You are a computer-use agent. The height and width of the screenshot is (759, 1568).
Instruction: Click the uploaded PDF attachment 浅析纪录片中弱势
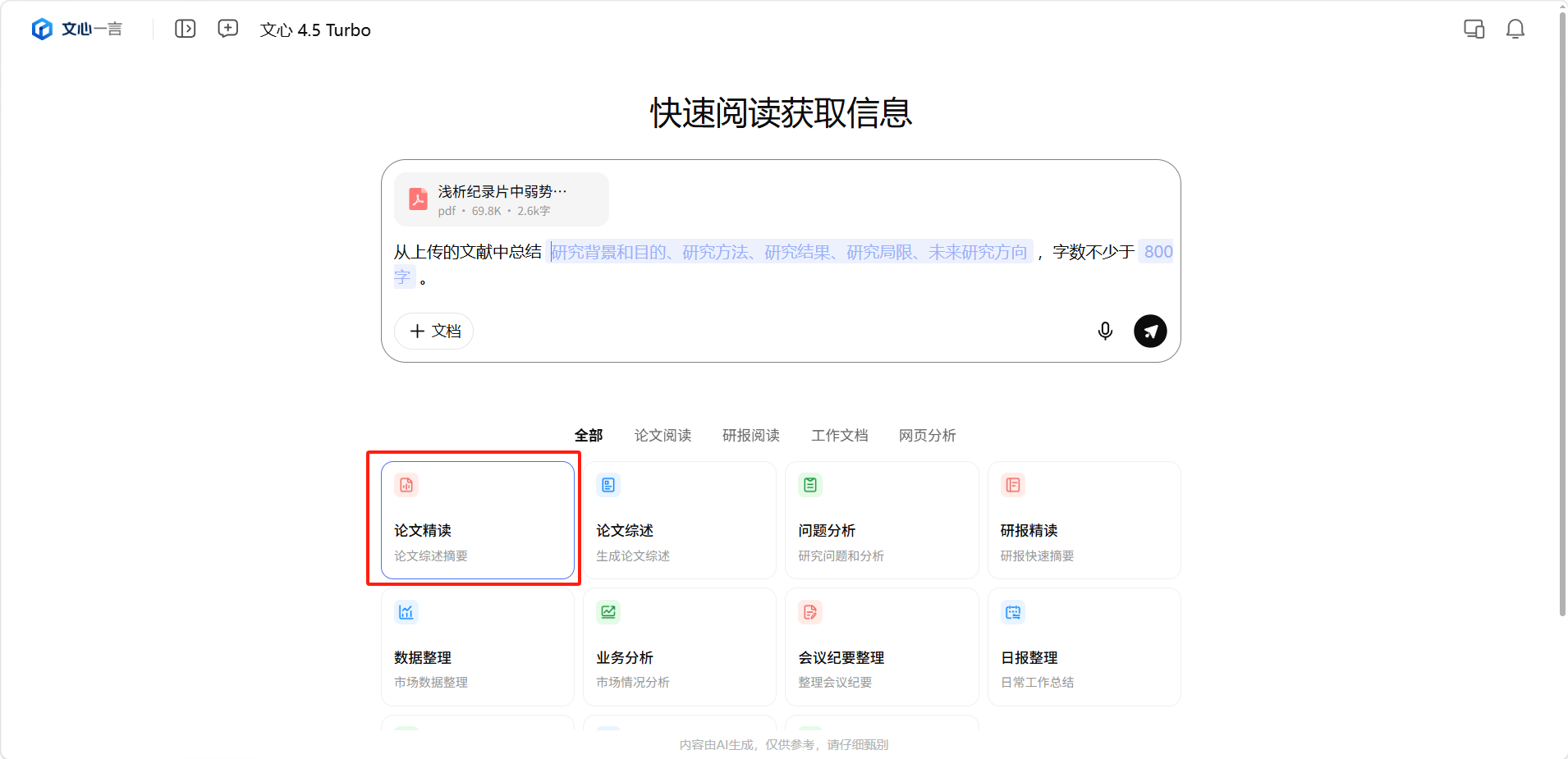pos(502,199)
